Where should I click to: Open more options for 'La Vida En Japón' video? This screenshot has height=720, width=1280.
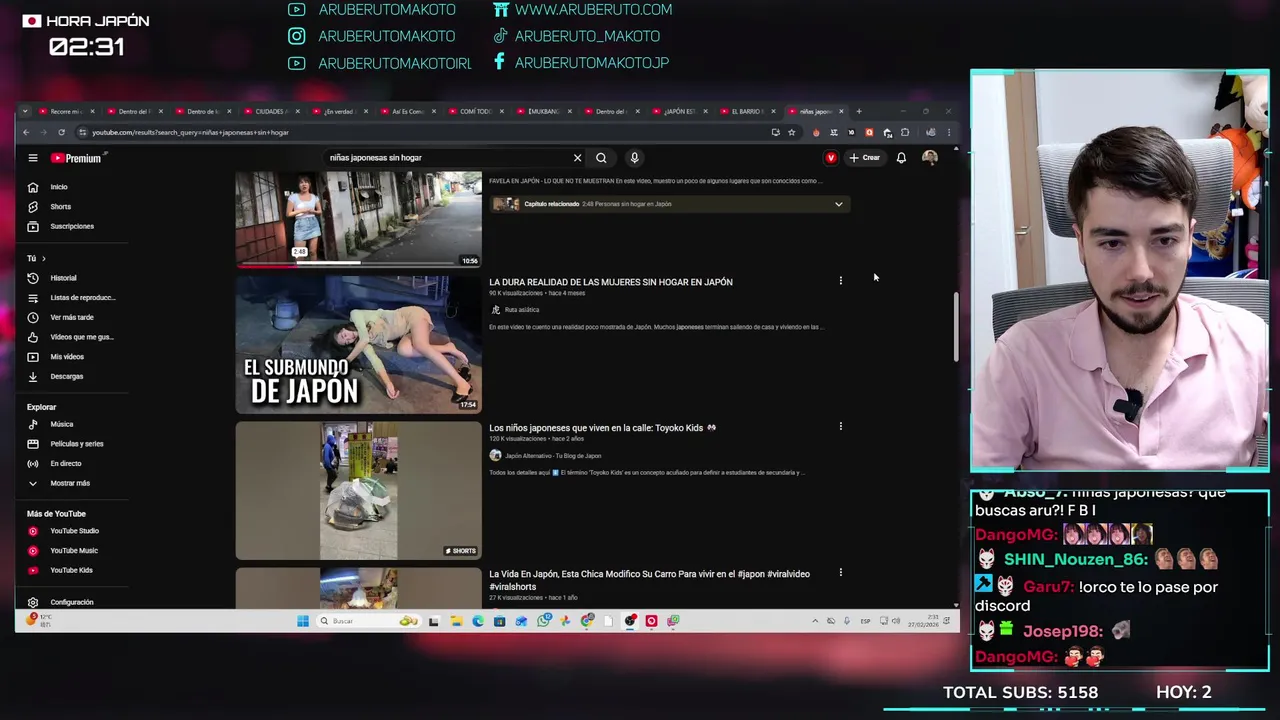pyautogui.click(x=840, y=573)
